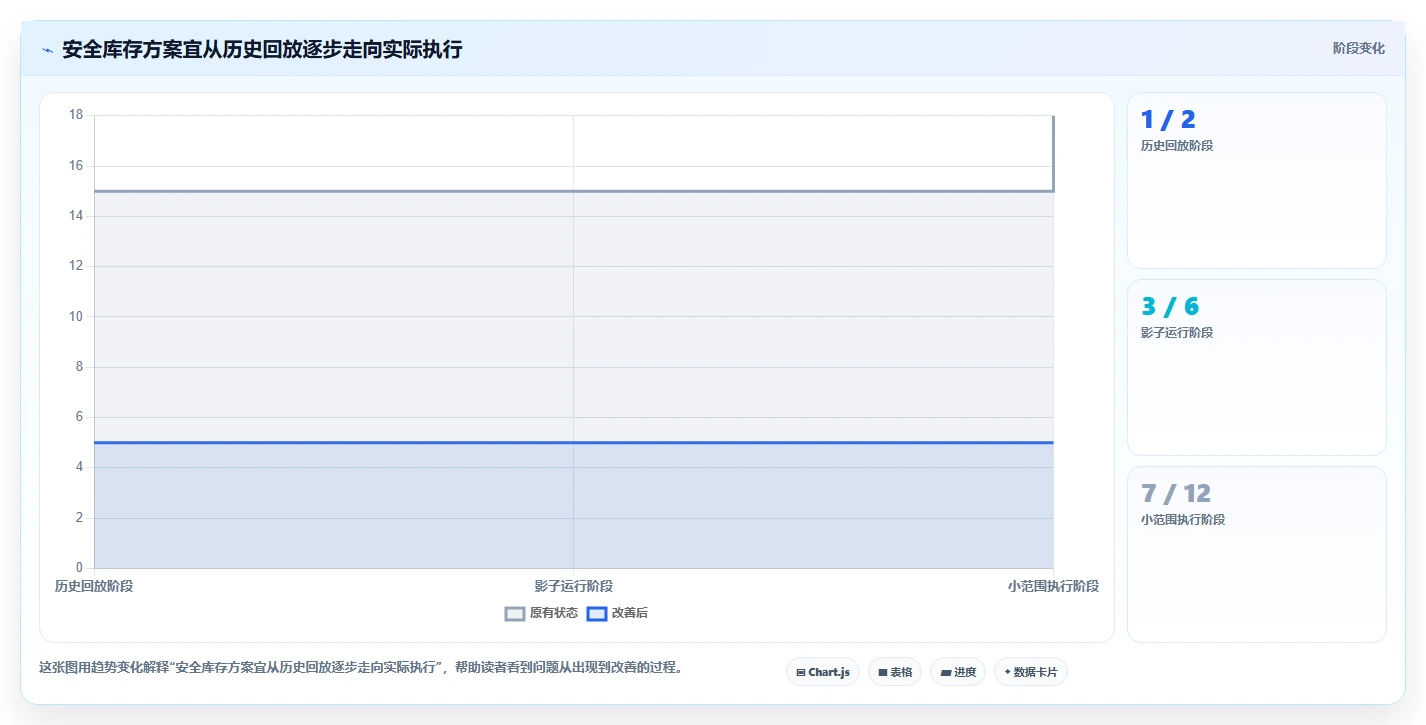Click the 原有状态 legend label
Screen dimensions: 1426x725
(554, 613)
